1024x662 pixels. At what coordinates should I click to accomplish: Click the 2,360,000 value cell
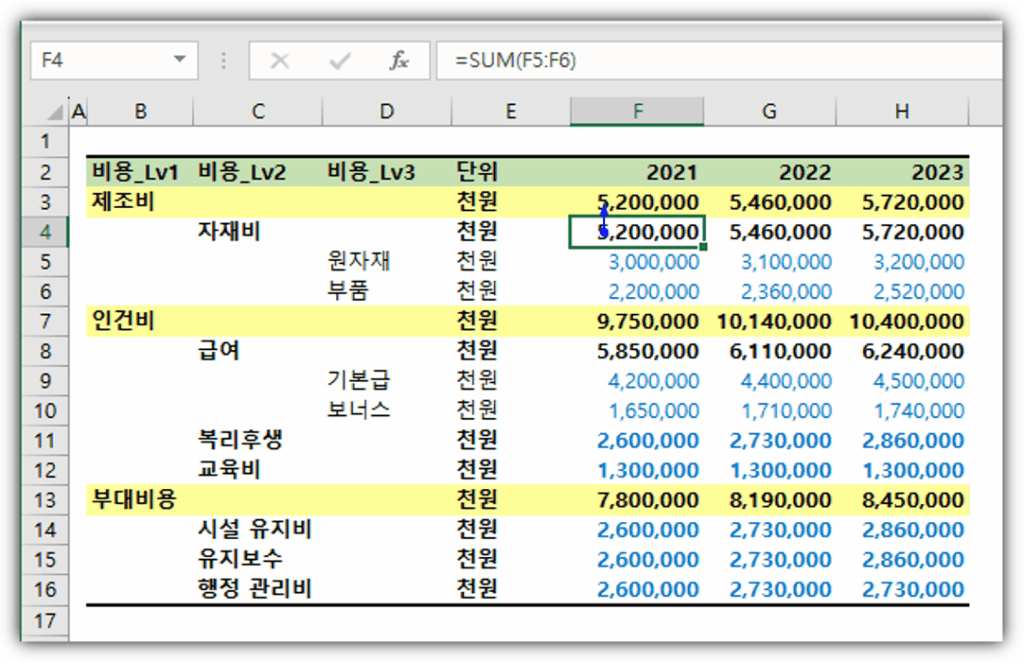click(x=769, y=291)
